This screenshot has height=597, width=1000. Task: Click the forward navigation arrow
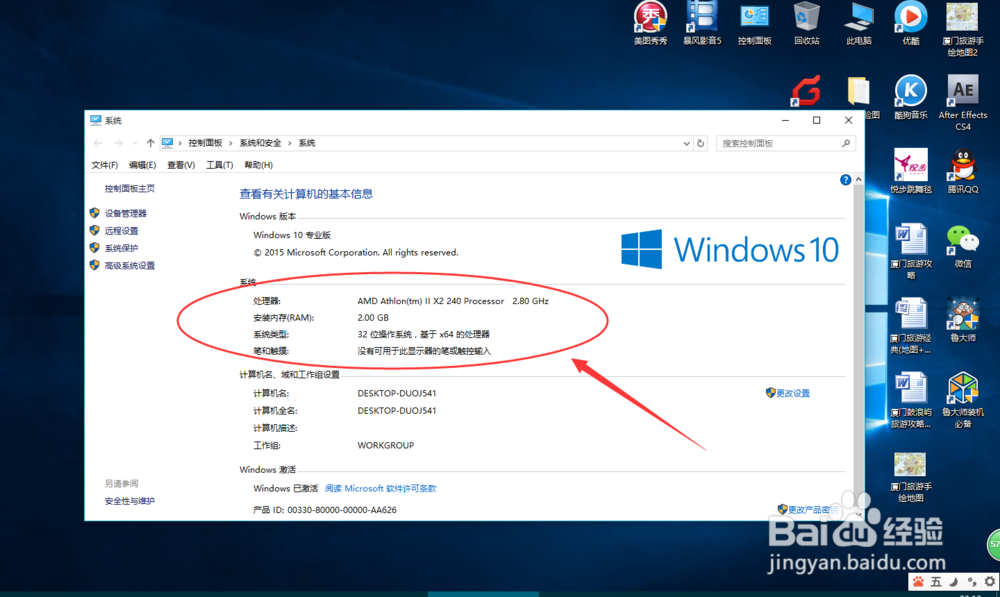click(118, 144)
